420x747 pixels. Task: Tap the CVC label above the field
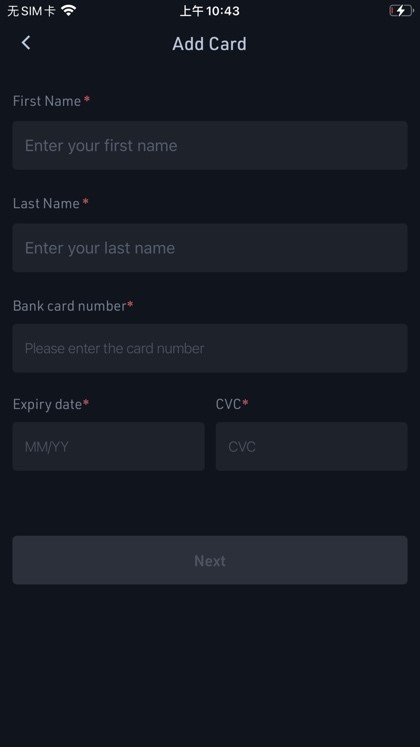pos(229,404)
